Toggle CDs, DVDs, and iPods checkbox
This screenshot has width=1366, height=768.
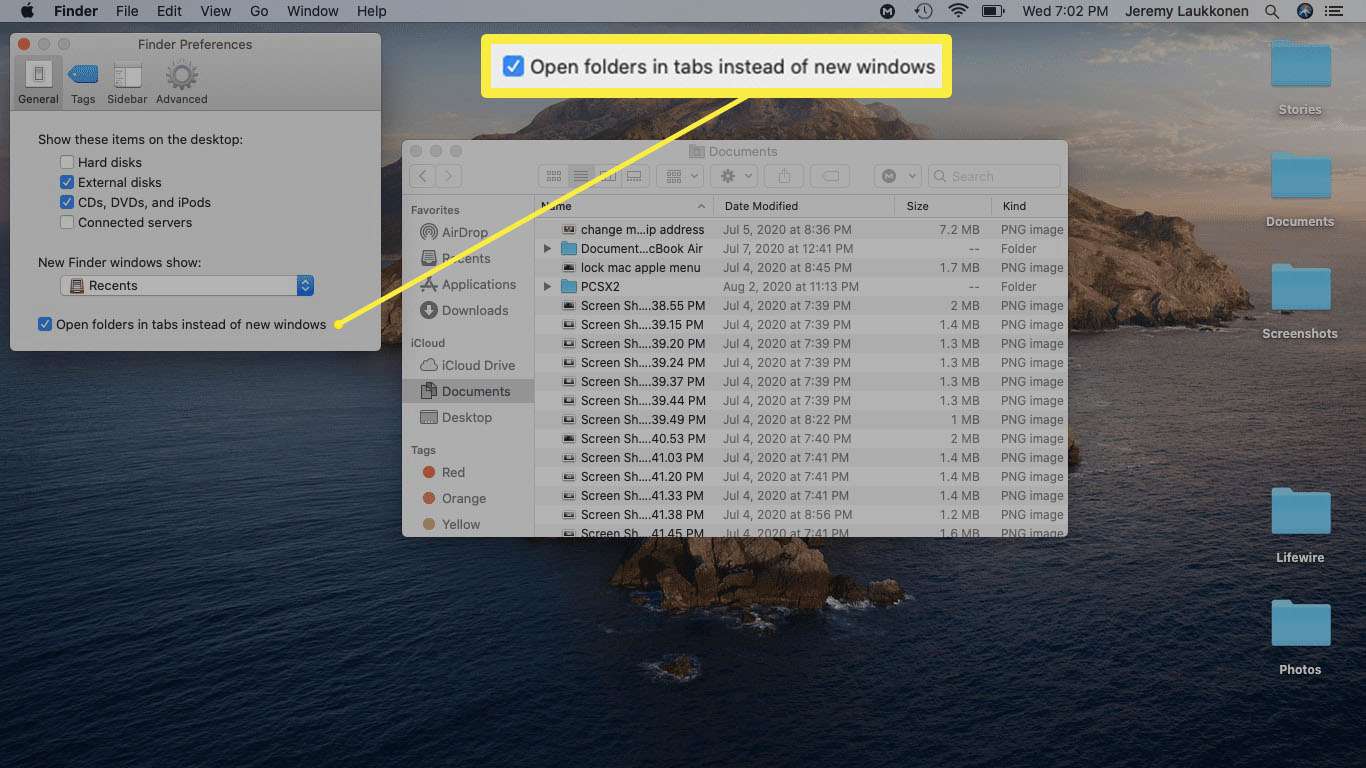click(67, 202)
